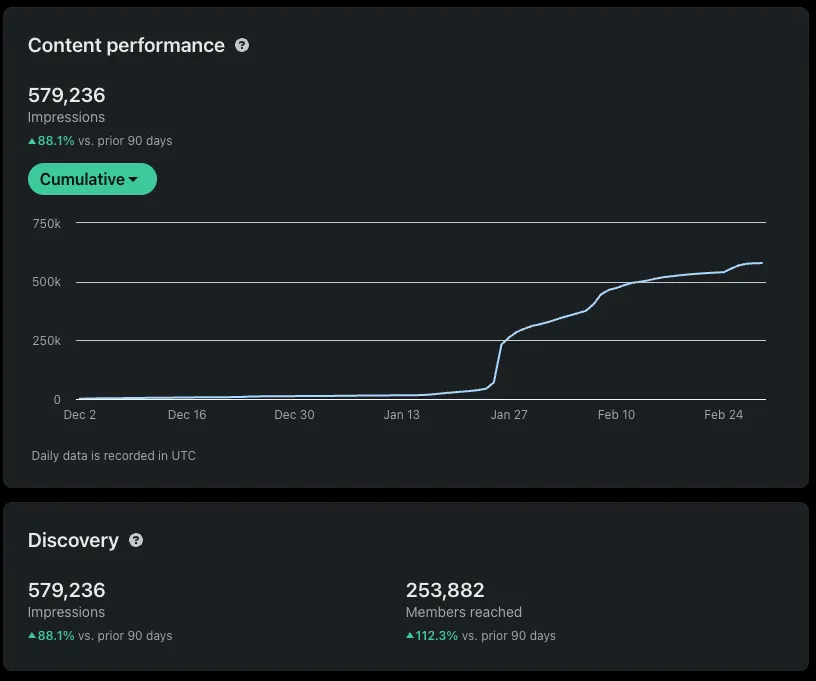Screen dimensions: 816x681
Task: Click the Dec 30 date label
Action: [x=294, y=415]
